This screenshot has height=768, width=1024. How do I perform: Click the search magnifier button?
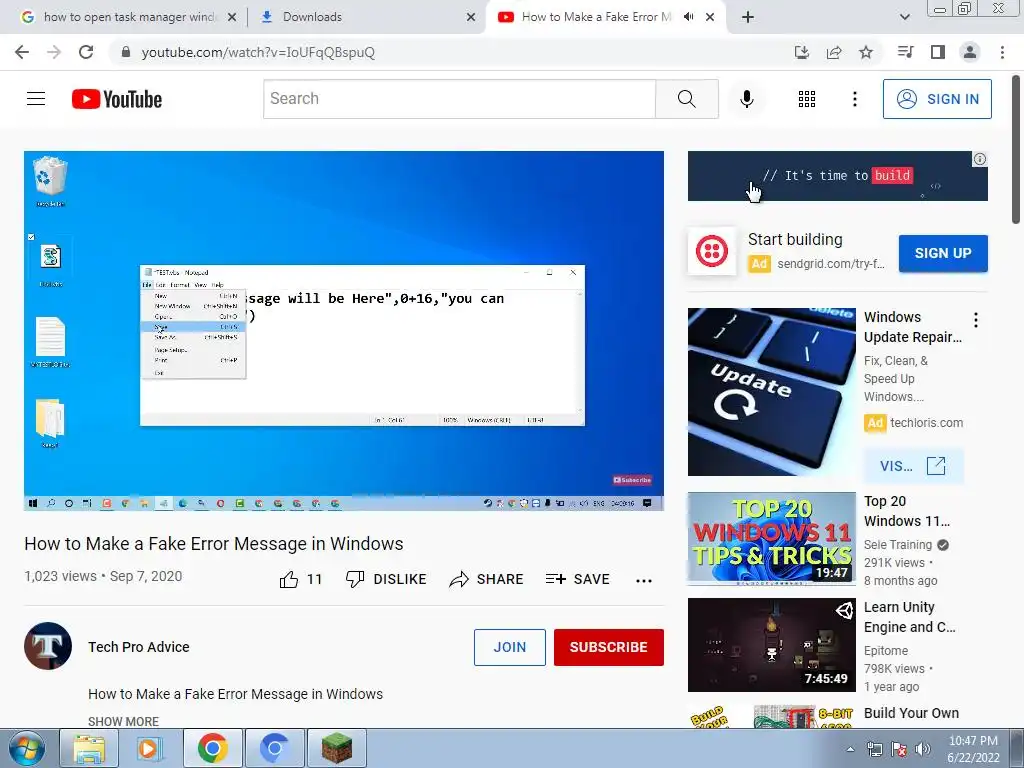686,99
